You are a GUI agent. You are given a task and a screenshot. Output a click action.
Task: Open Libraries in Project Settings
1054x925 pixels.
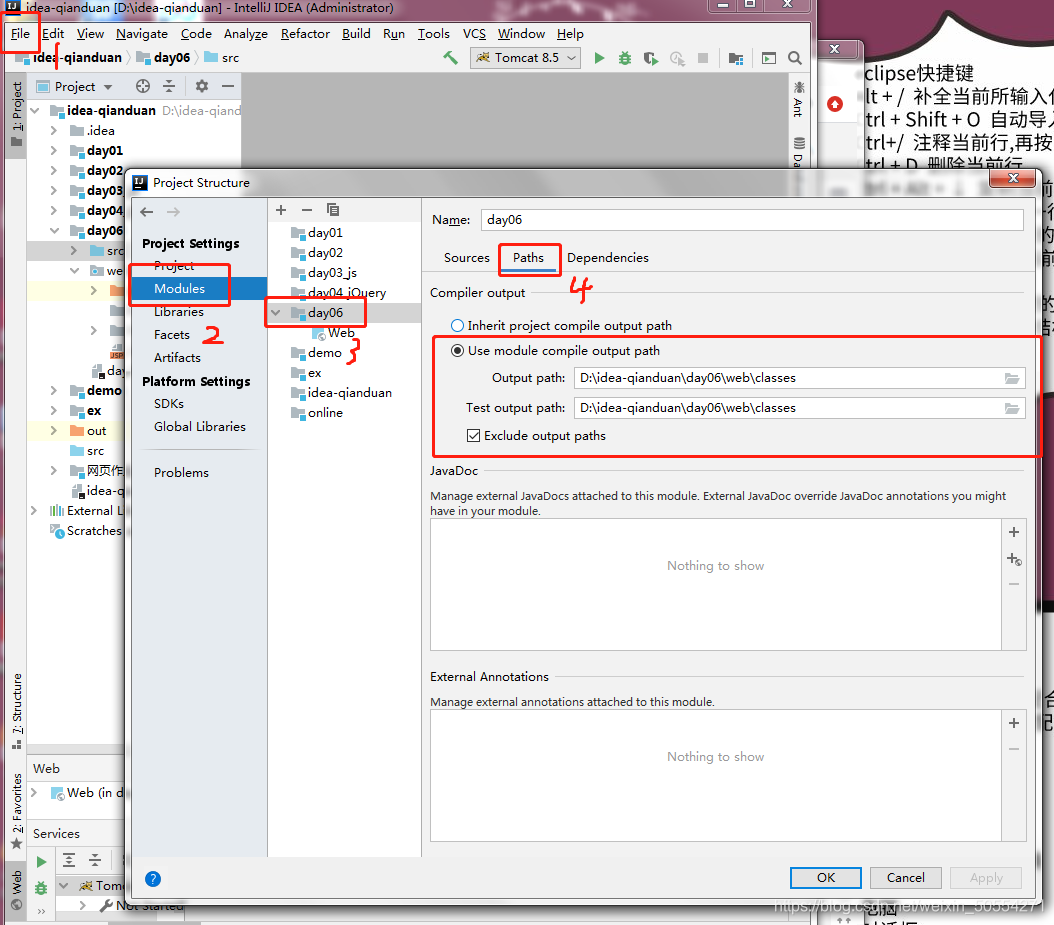179,312
